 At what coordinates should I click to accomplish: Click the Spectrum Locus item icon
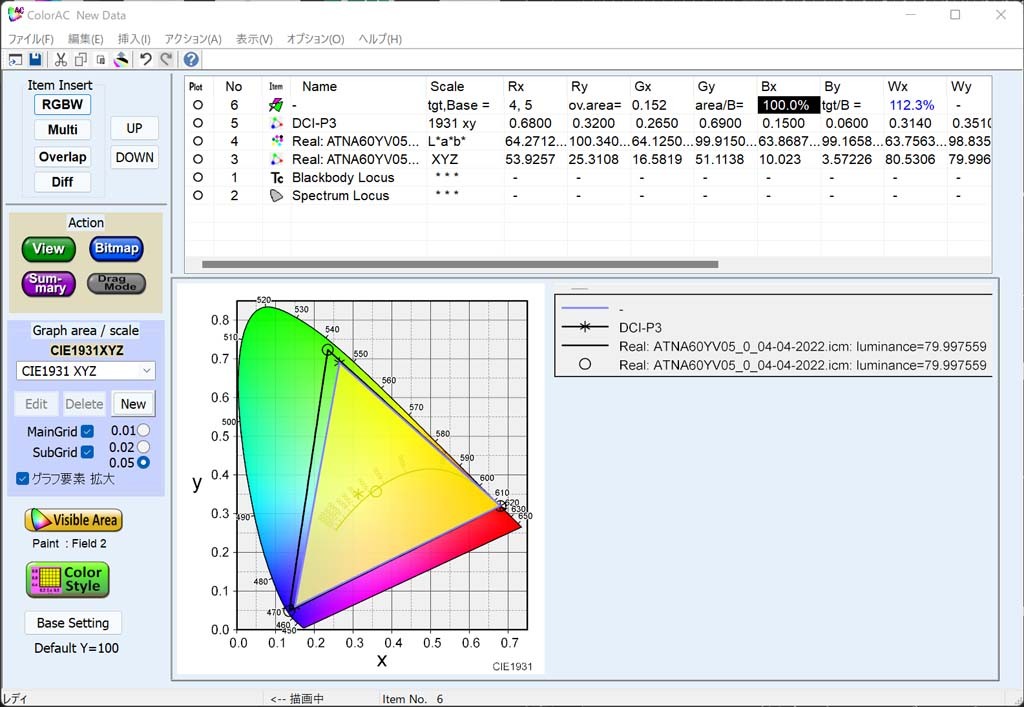(x=277, y=196)
